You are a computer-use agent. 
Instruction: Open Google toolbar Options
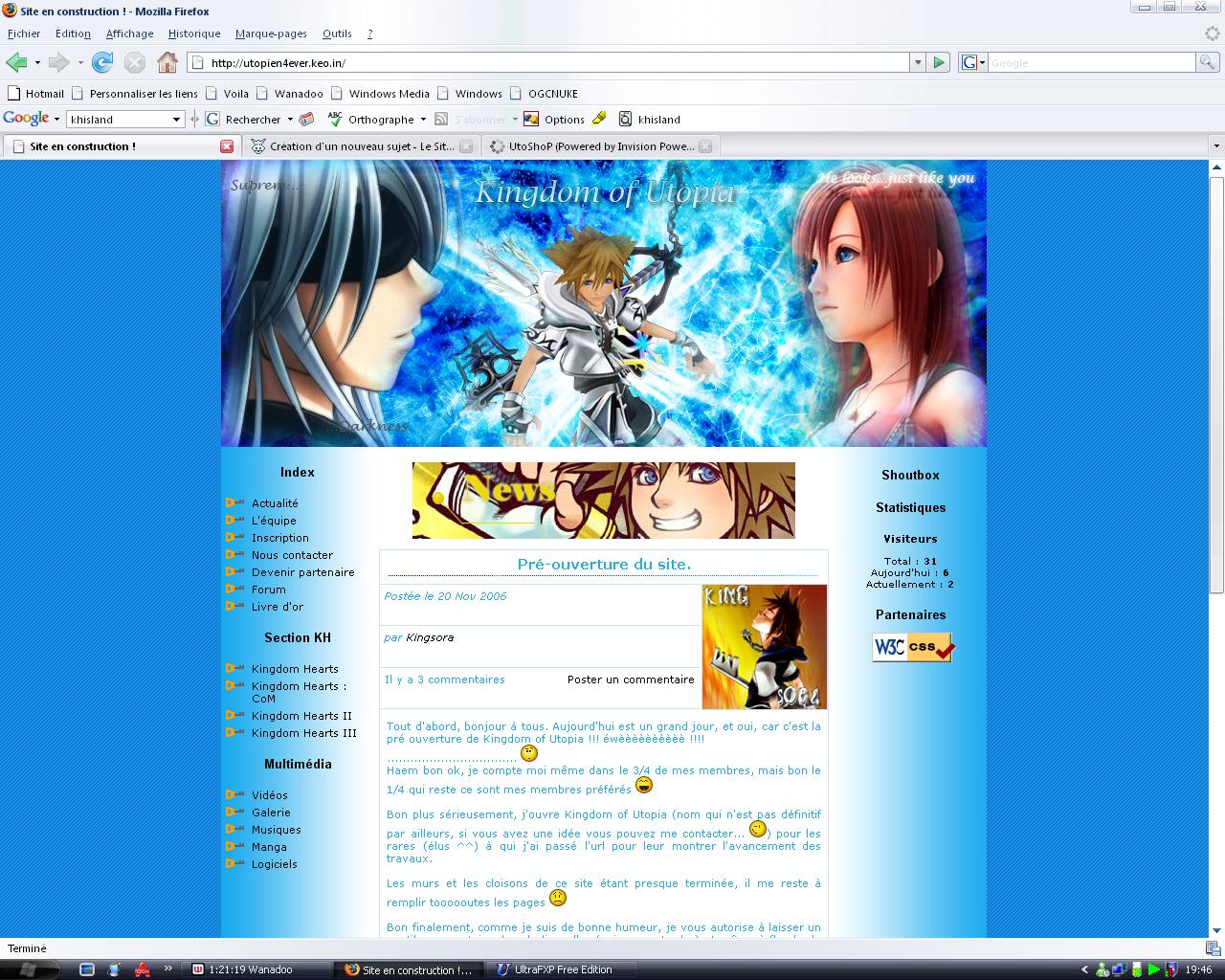[x=553, y=120]
